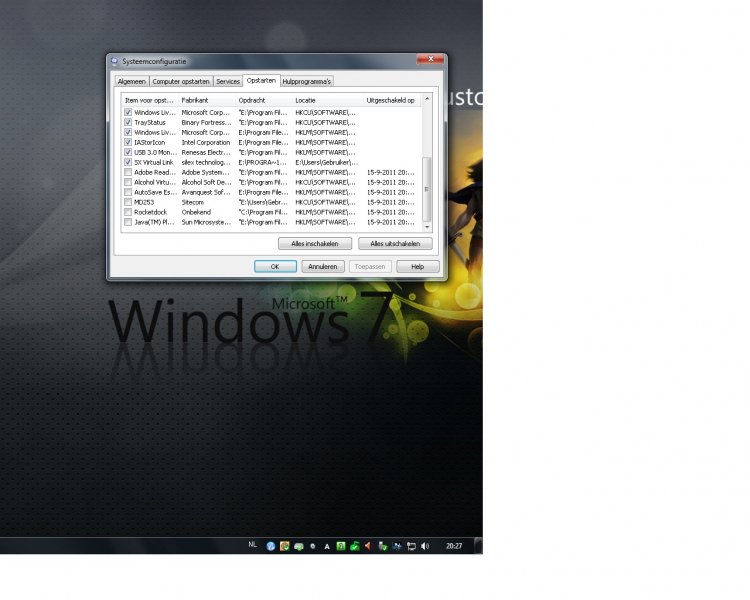Image resolution: width=750 pixels, height=600 pixels.
Task: Click the Onbekend manufacturer cell
Action: tap(196, 212)
